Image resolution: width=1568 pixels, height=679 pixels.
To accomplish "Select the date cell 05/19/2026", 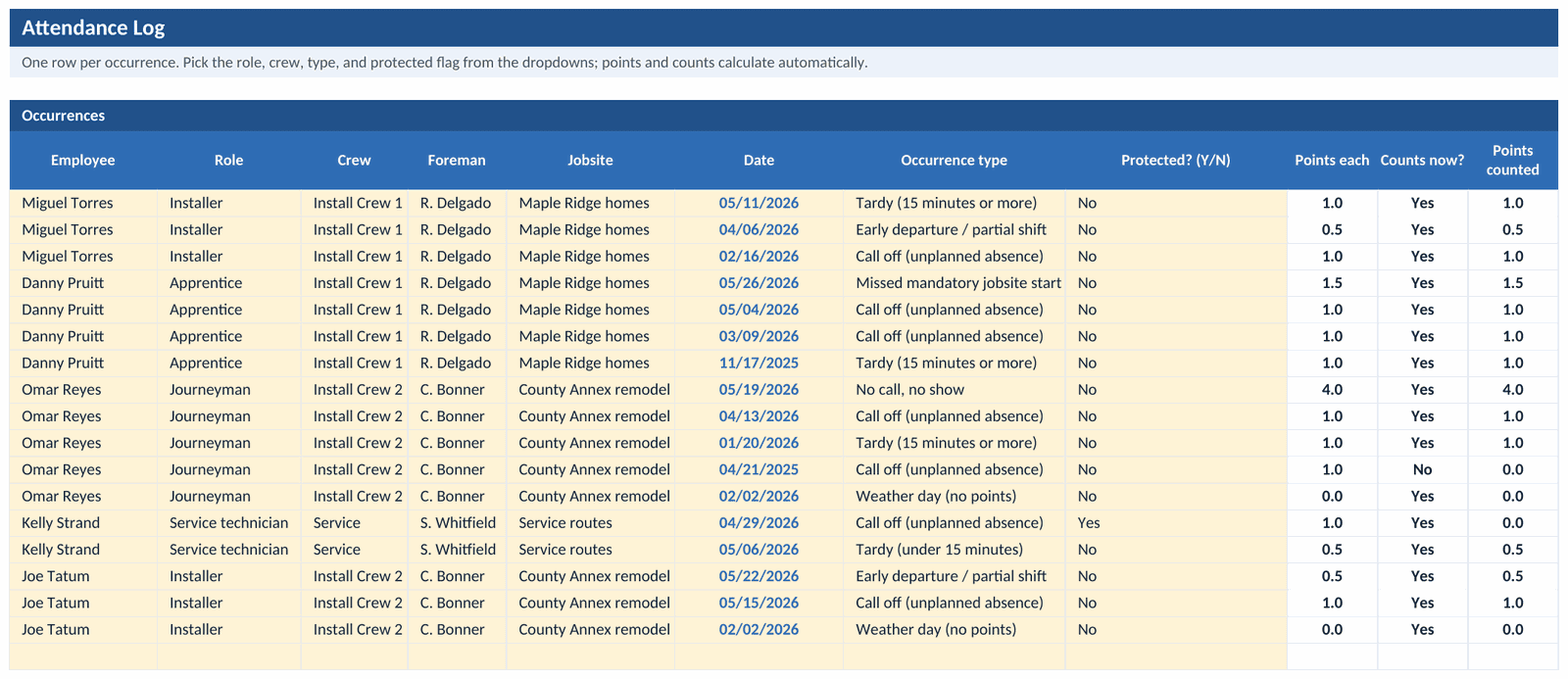I will click(x=759, y=389).
